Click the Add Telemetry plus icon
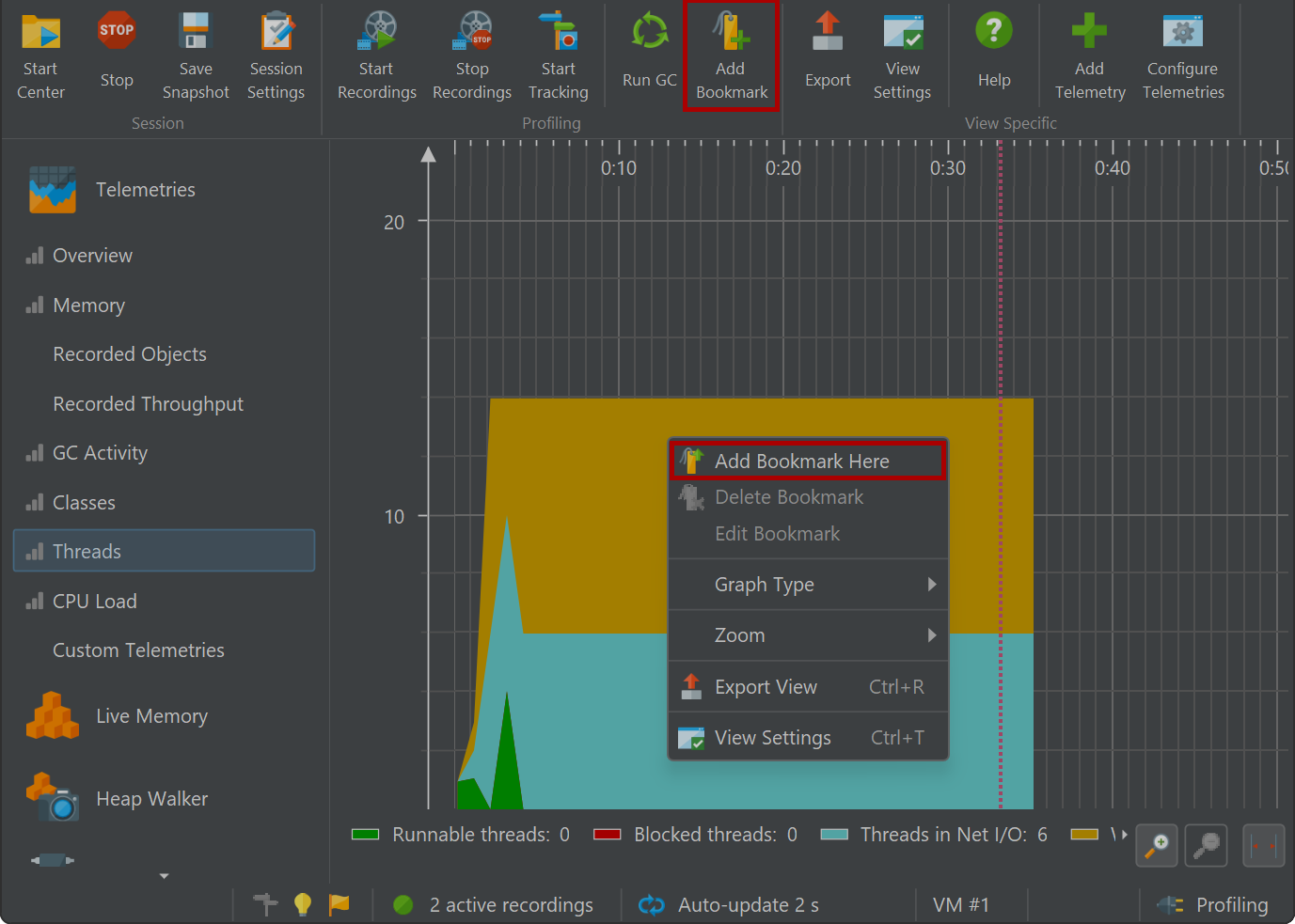The width and height of the screenshot is (1295, 924). [1089, 33]
